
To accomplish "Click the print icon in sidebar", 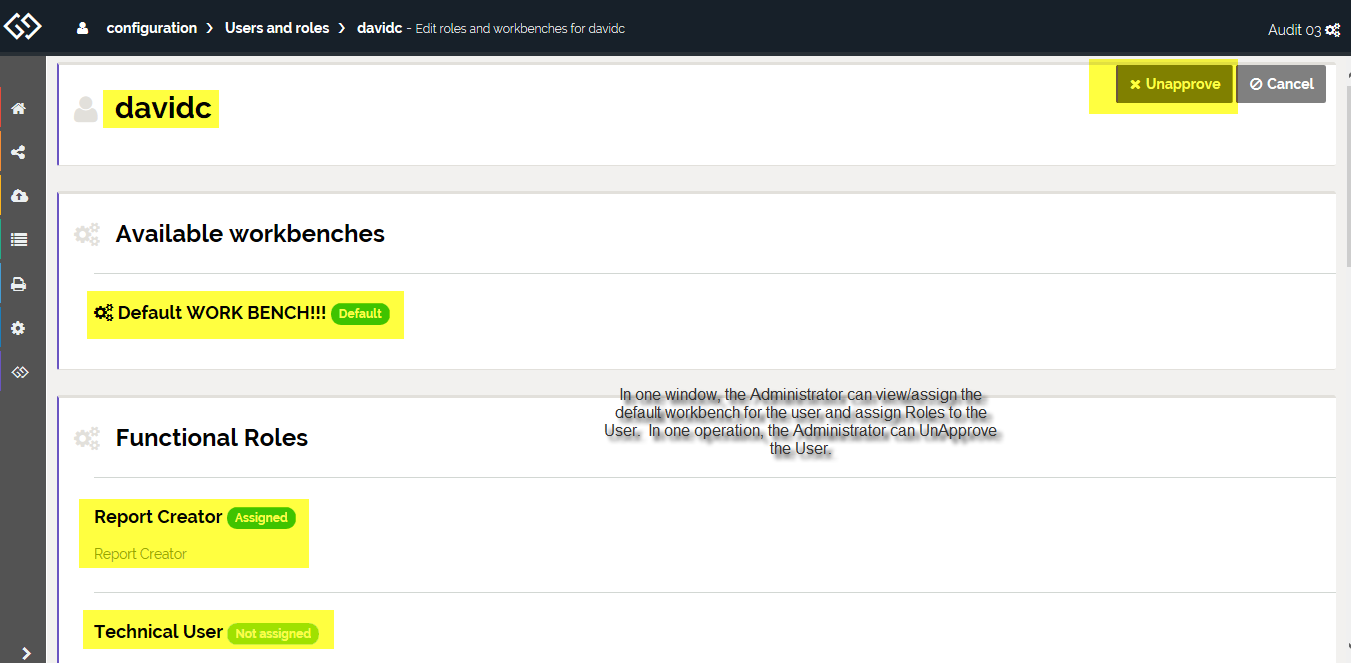I will 18,284.
